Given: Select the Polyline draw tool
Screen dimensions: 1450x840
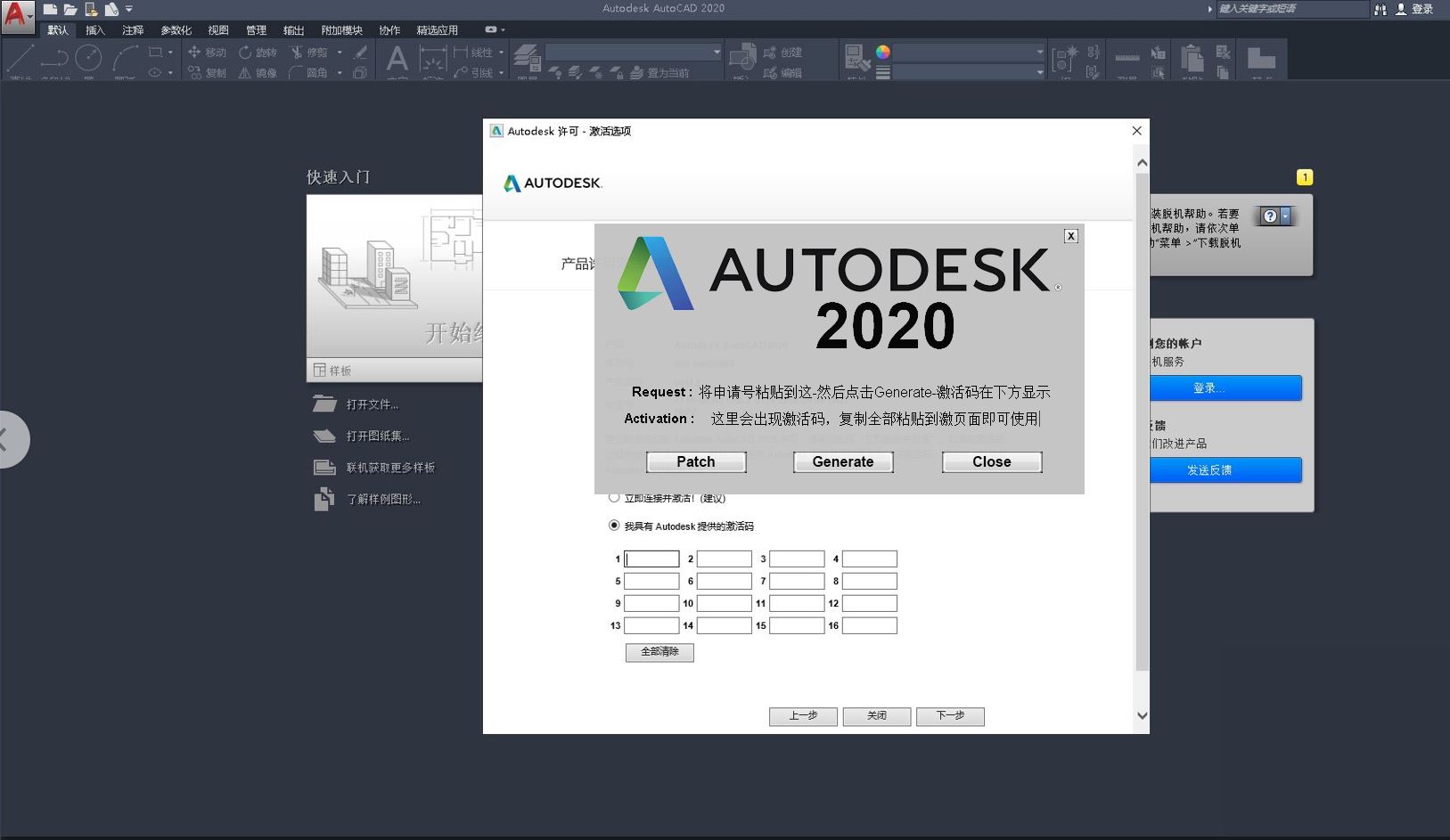Looking at the screenshot, I should click(x=54, y=59).
